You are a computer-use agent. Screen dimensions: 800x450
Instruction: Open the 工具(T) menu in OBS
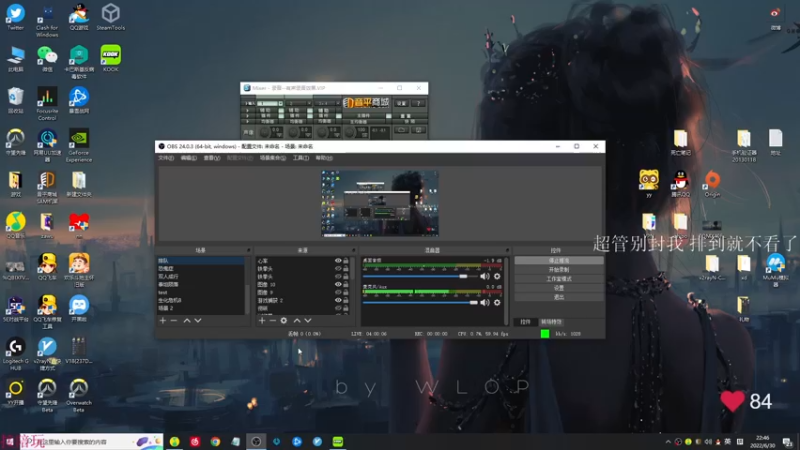301,158
